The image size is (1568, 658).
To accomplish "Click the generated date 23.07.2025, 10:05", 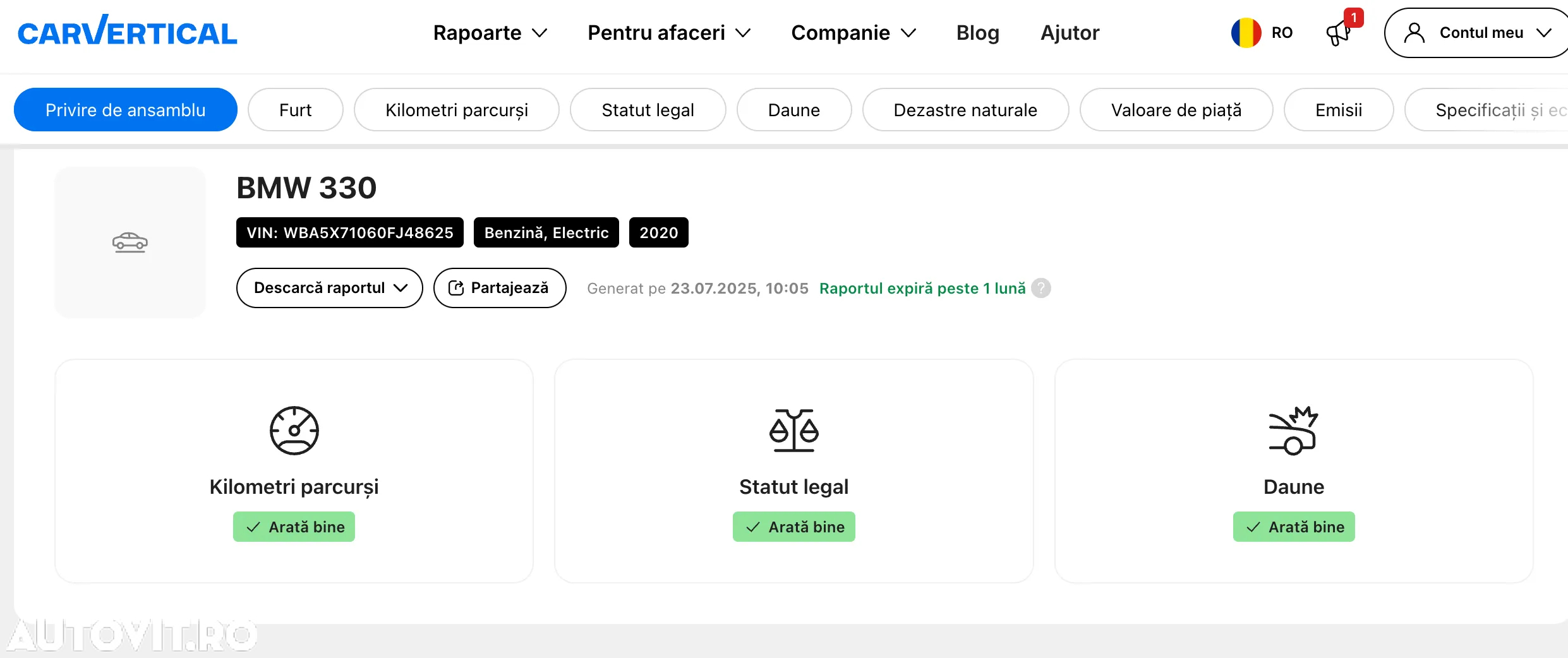I will click(740, 288).
